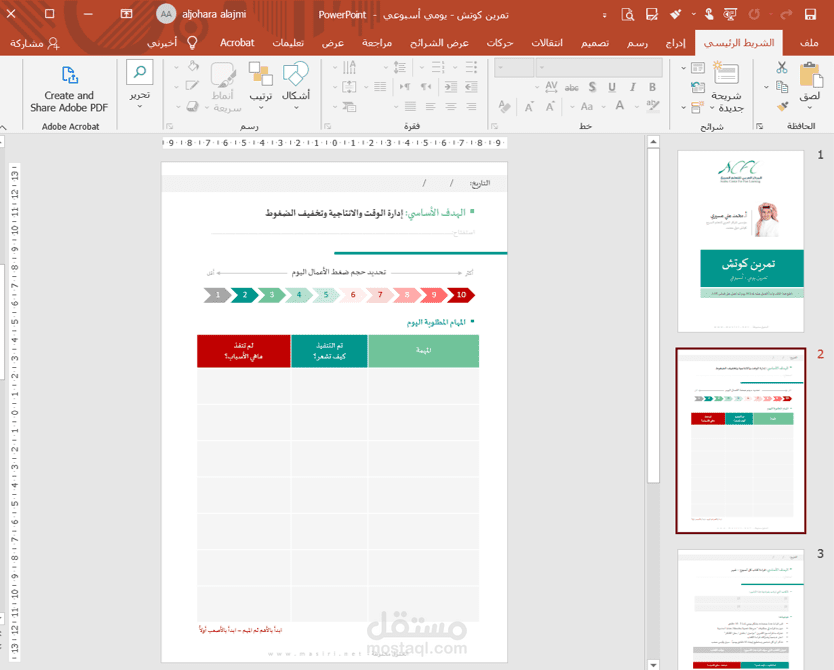The image size is (834, 670).
Task: Open the Slide Show (عرض الشرائح) tab
Action: 439,43
